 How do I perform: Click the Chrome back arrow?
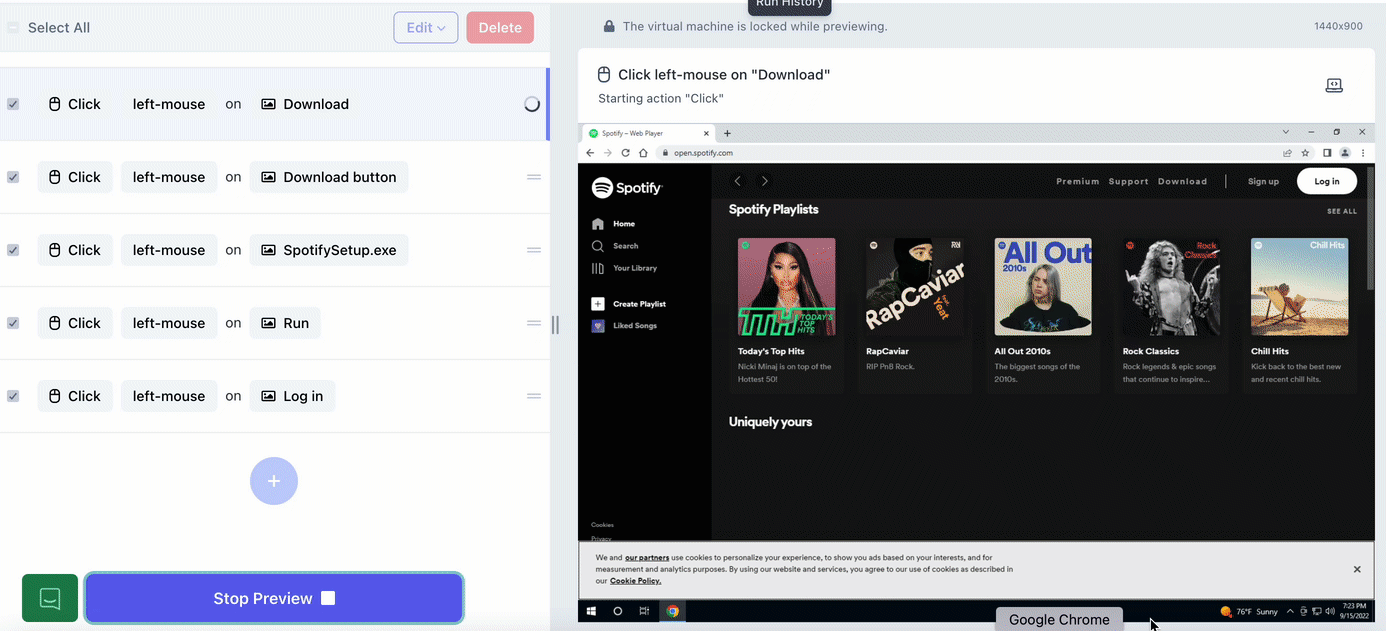click(590, 153)
